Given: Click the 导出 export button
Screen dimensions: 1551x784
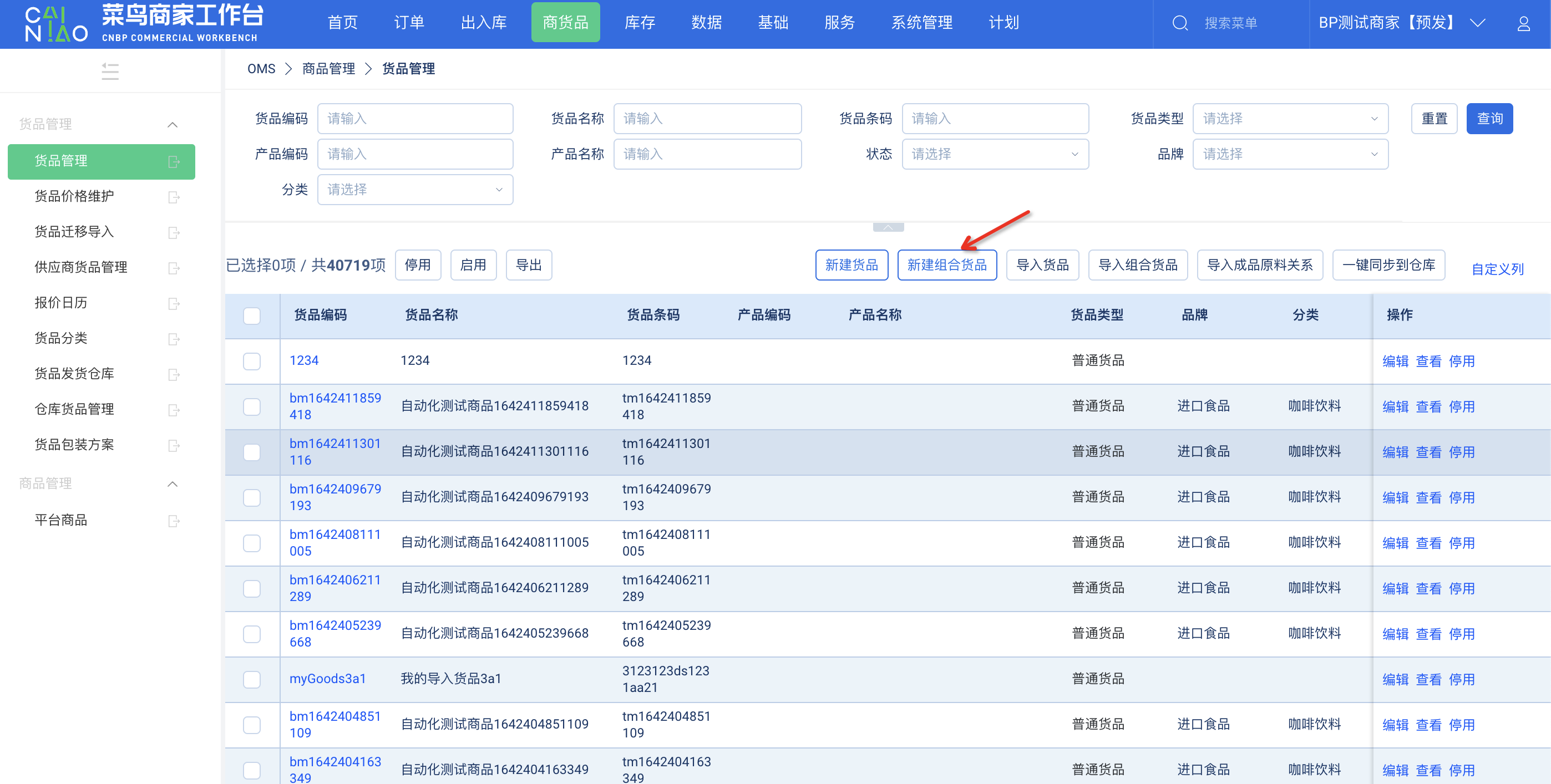Looking at the screenshot, I should pos(529,266).
